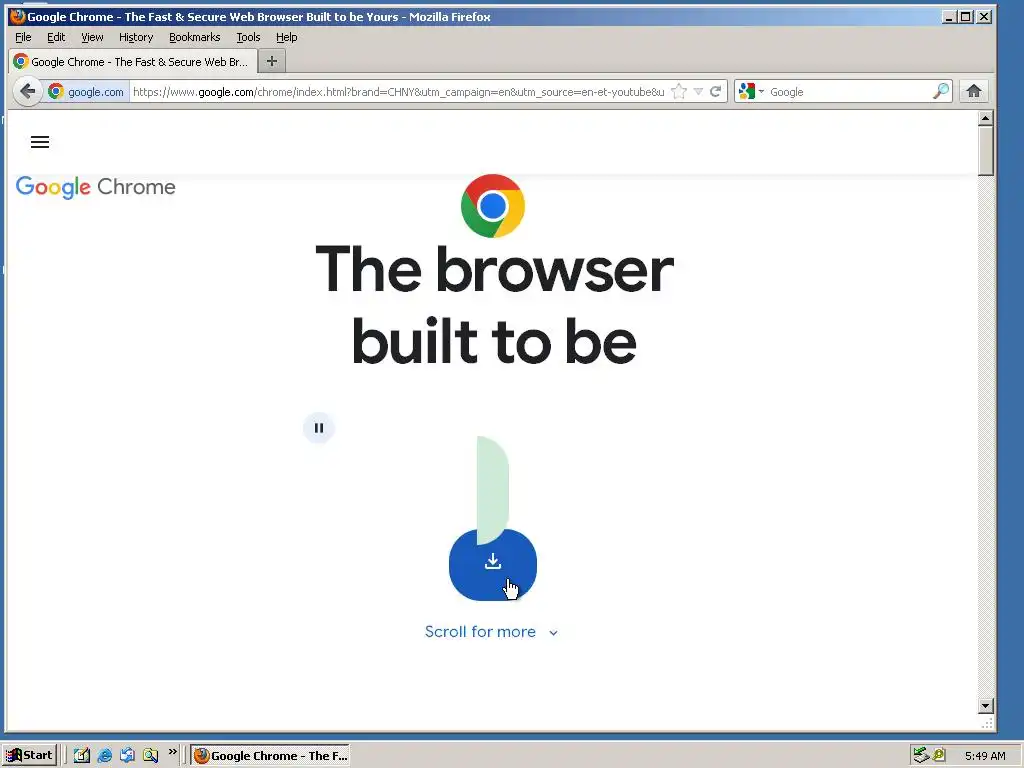Open the View menu

pos(92,37)
